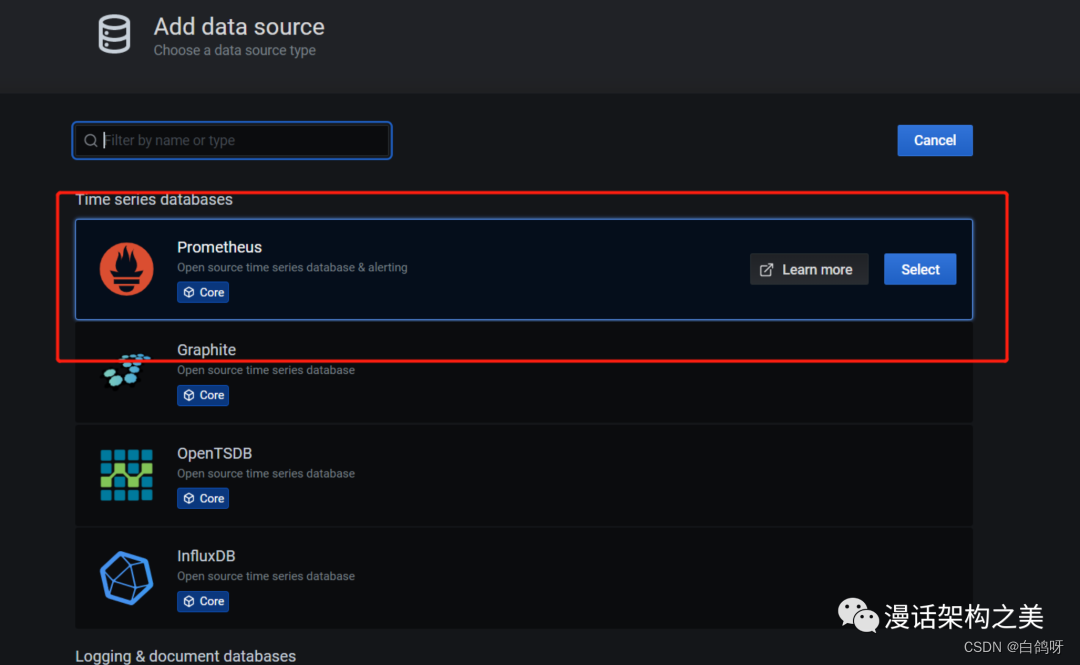Focus the Filter by name or type field

[x=232, y=141]
